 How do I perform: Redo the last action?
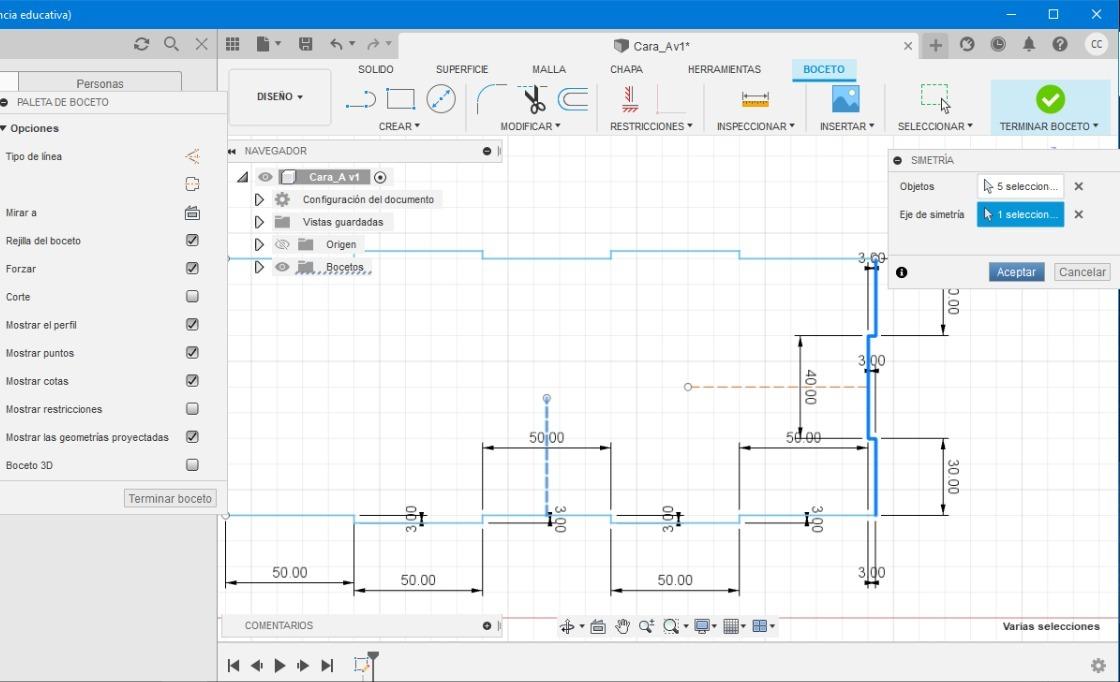pos(373,44)
